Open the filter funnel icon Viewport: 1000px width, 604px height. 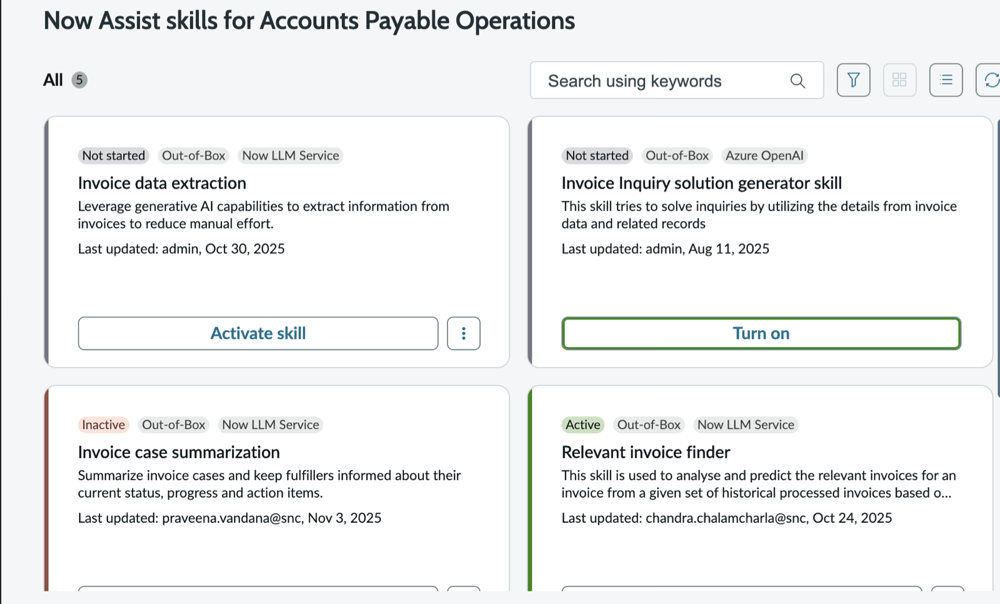[853, 80]
